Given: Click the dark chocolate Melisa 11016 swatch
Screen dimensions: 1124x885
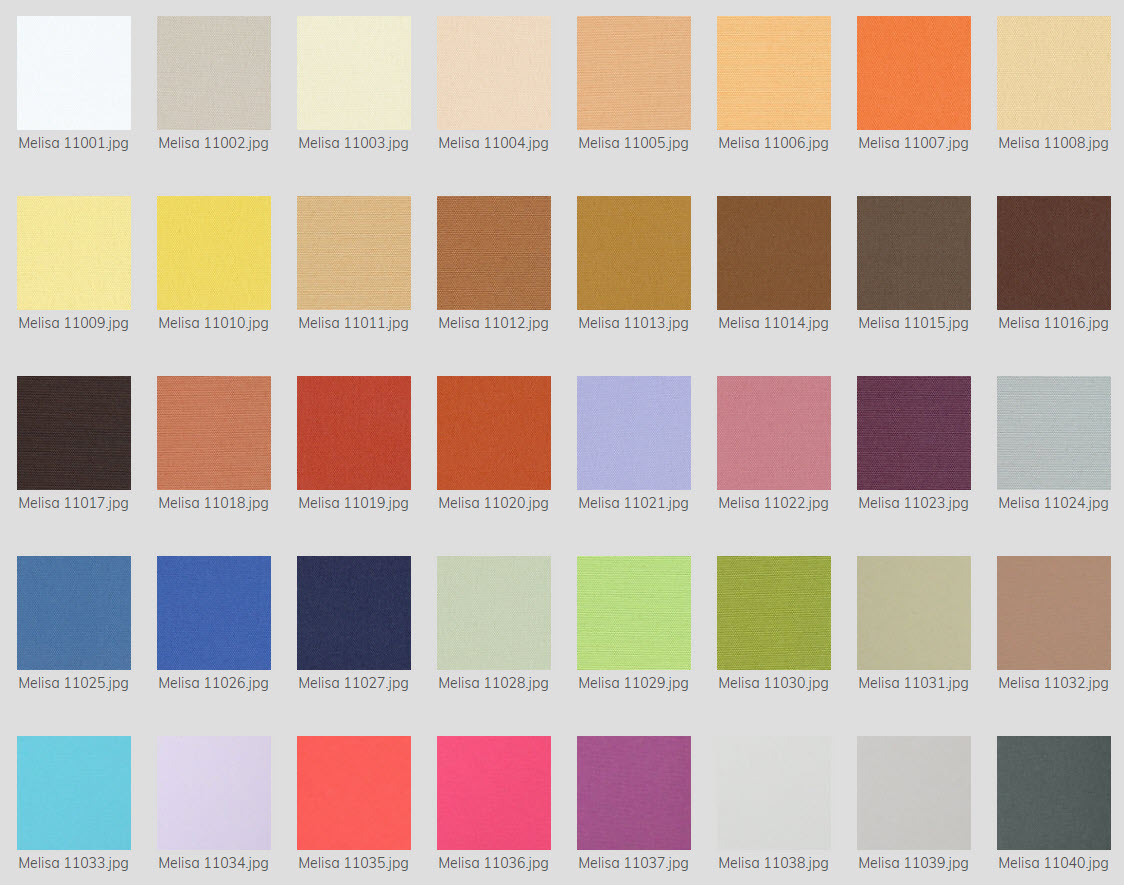Looking at the screenshot, I should 1054,253.
